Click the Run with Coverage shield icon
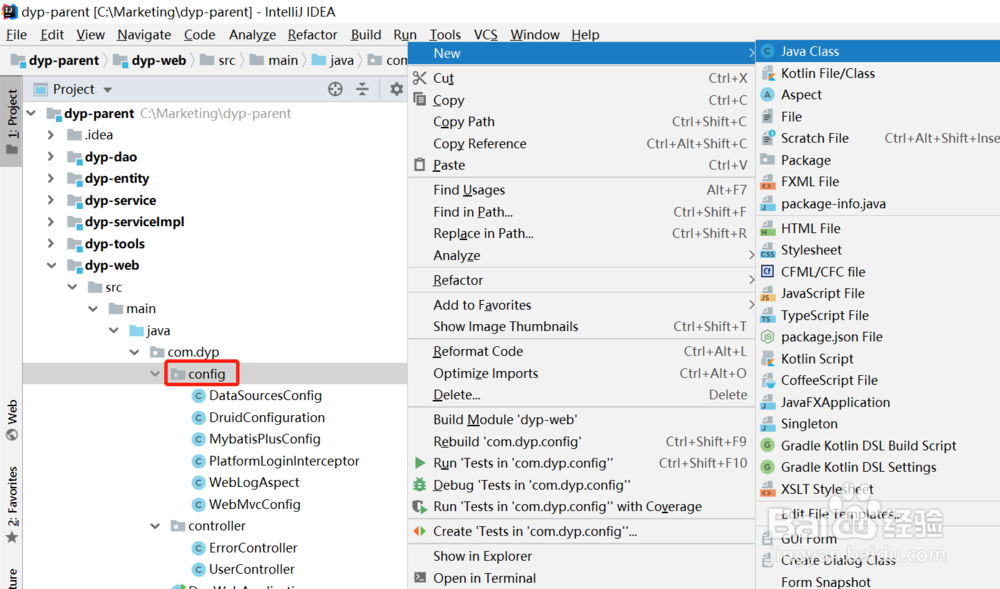 (420, 507)
